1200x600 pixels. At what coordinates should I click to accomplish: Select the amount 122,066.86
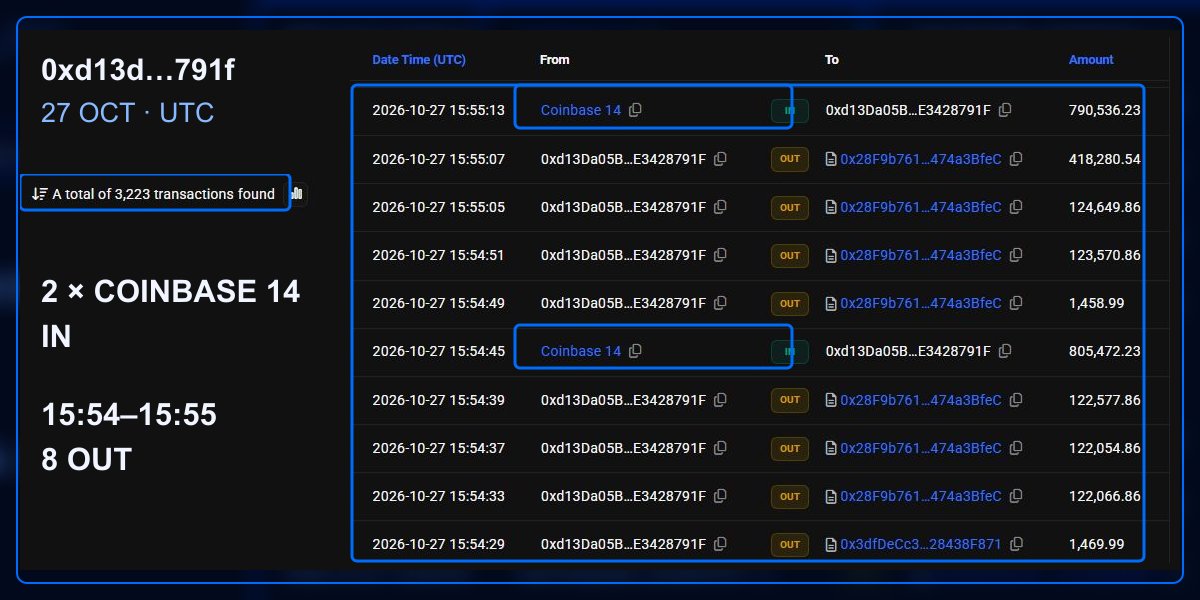(x=1105, y=496)
